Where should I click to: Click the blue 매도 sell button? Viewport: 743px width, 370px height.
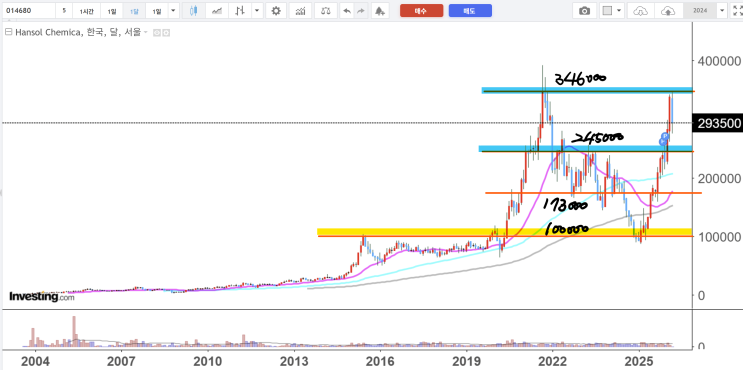(470, 10)
